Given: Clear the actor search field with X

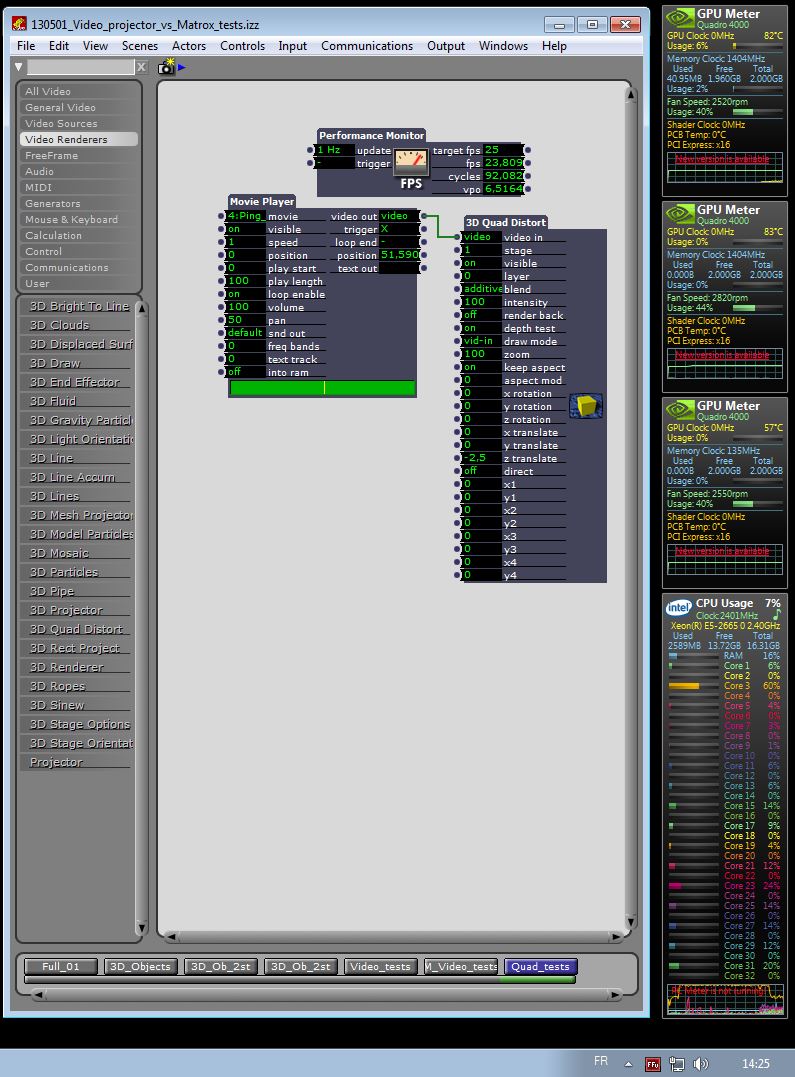Looking at the screenshot, I should (x=141, y=67).
